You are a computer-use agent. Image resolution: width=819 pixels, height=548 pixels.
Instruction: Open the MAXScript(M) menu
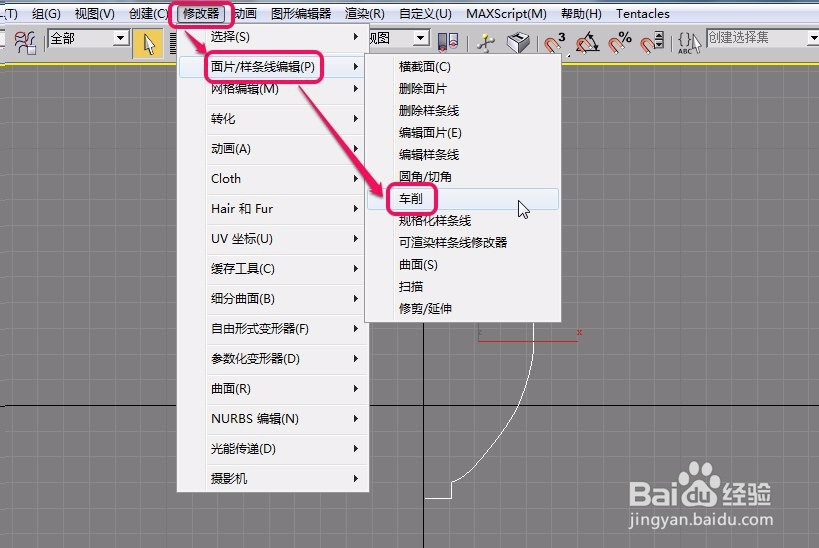point(506,14)
